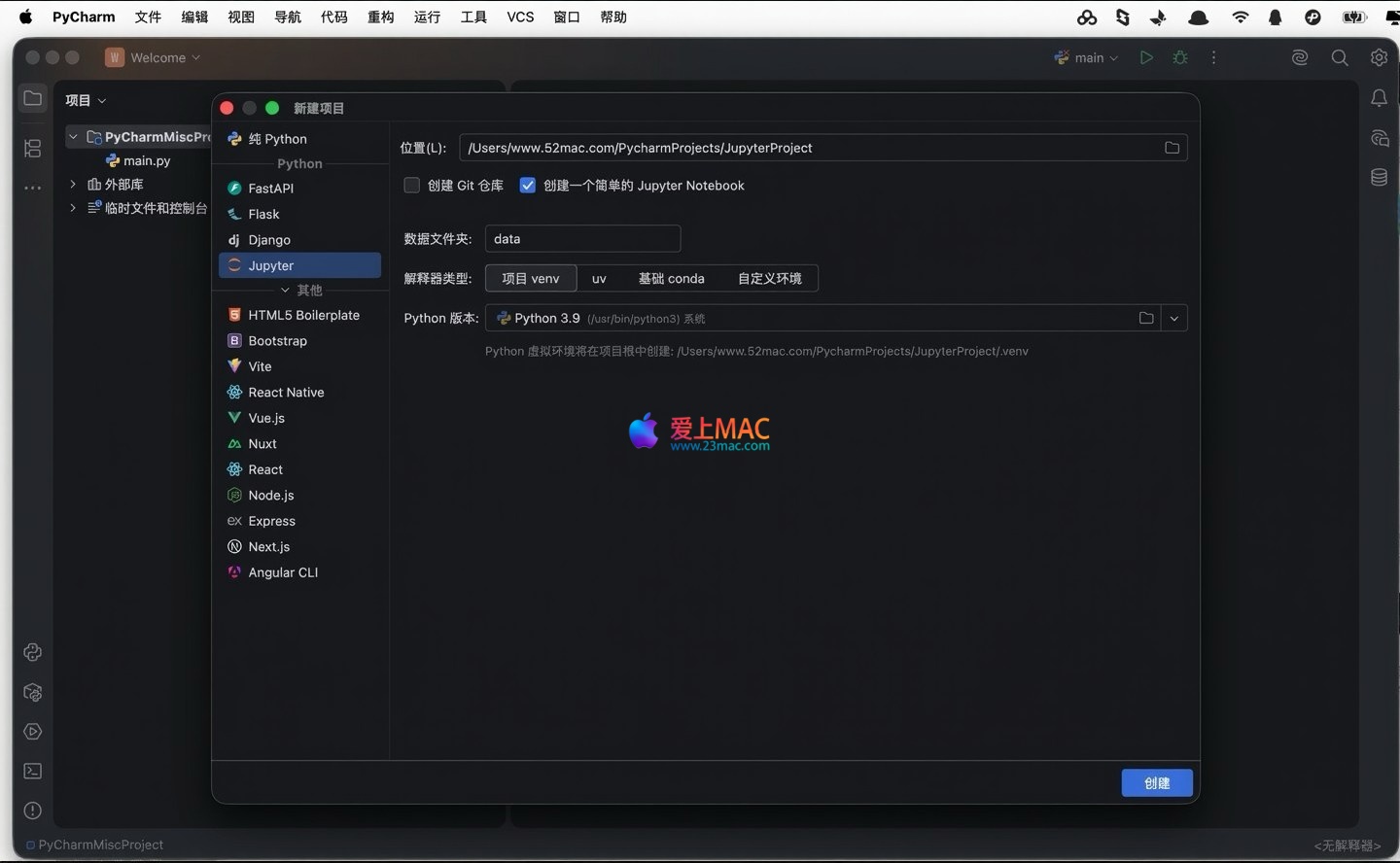
Task: Click the 创建 button
Action: (1156, 783)
